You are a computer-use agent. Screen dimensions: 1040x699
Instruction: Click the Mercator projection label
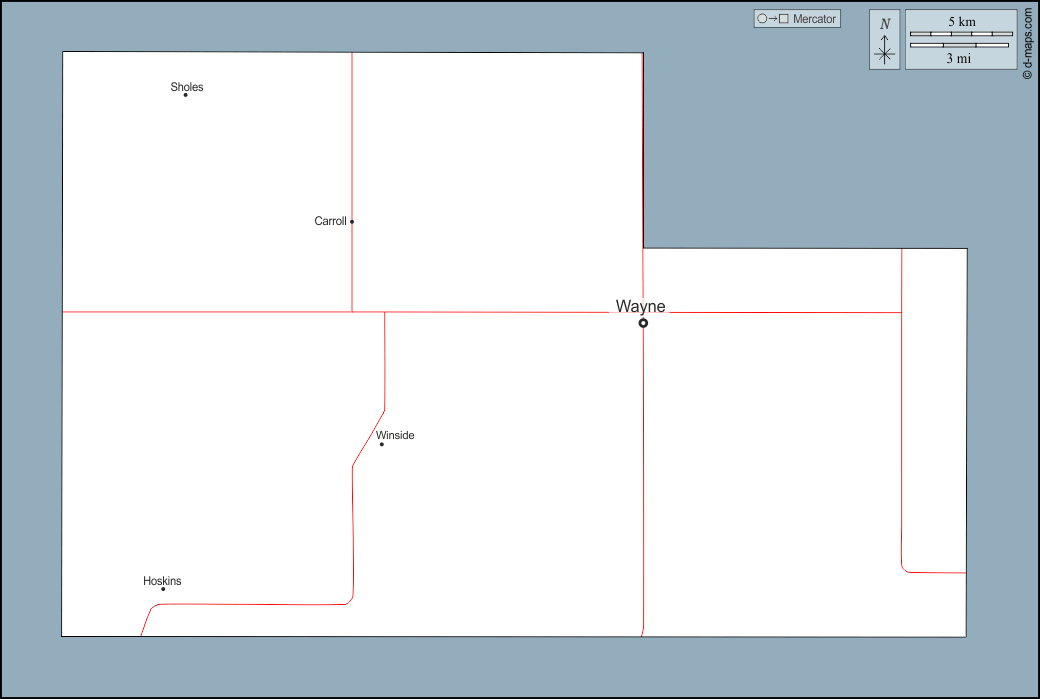click(x=814, y=19)
